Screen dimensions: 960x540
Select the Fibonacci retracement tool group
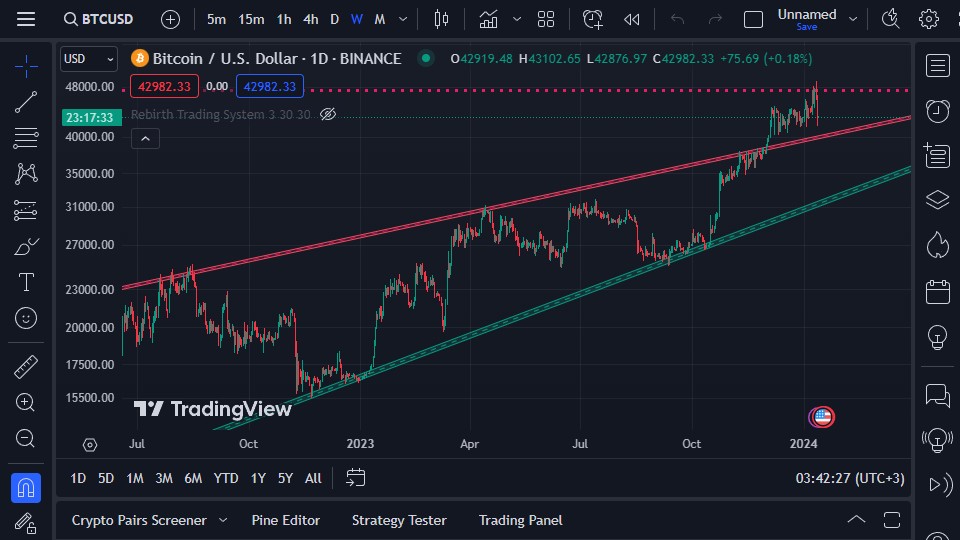pos(26,138)
